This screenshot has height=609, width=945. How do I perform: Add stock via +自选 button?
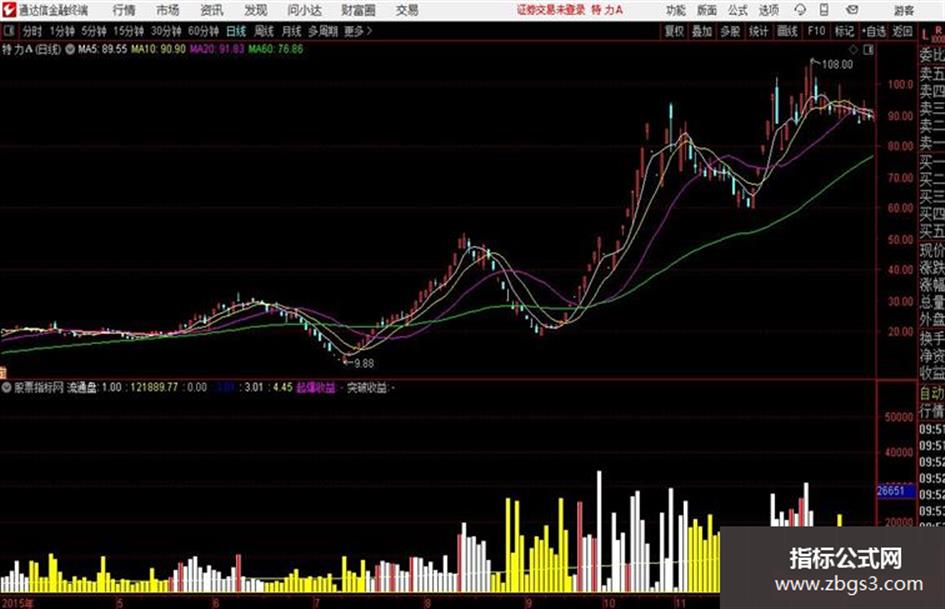[x=873, y=31]
